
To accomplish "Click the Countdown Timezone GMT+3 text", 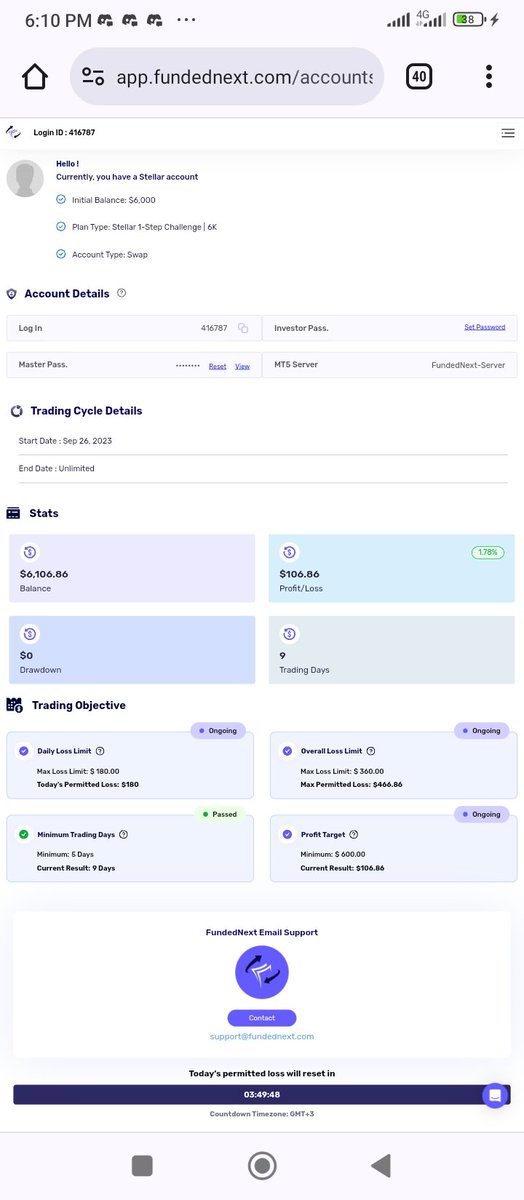I will tap(262, 1113).
